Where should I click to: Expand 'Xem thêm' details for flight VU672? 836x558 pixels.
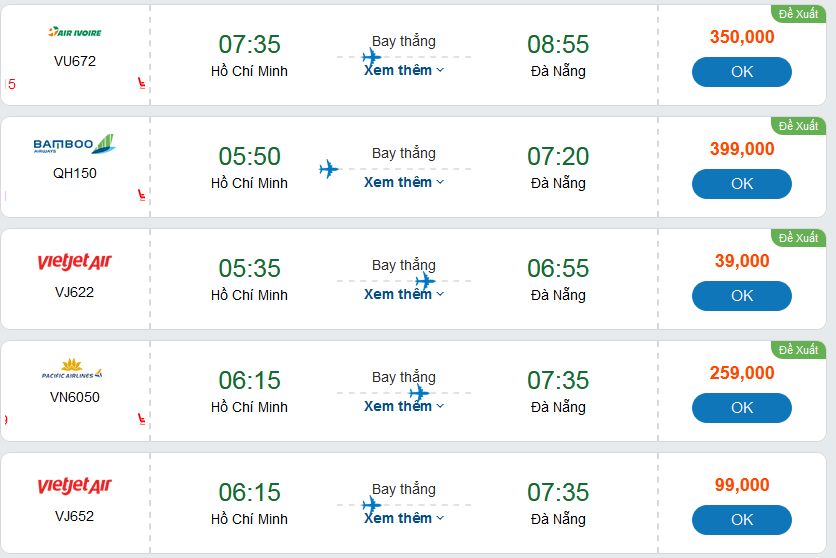[403, 70]
